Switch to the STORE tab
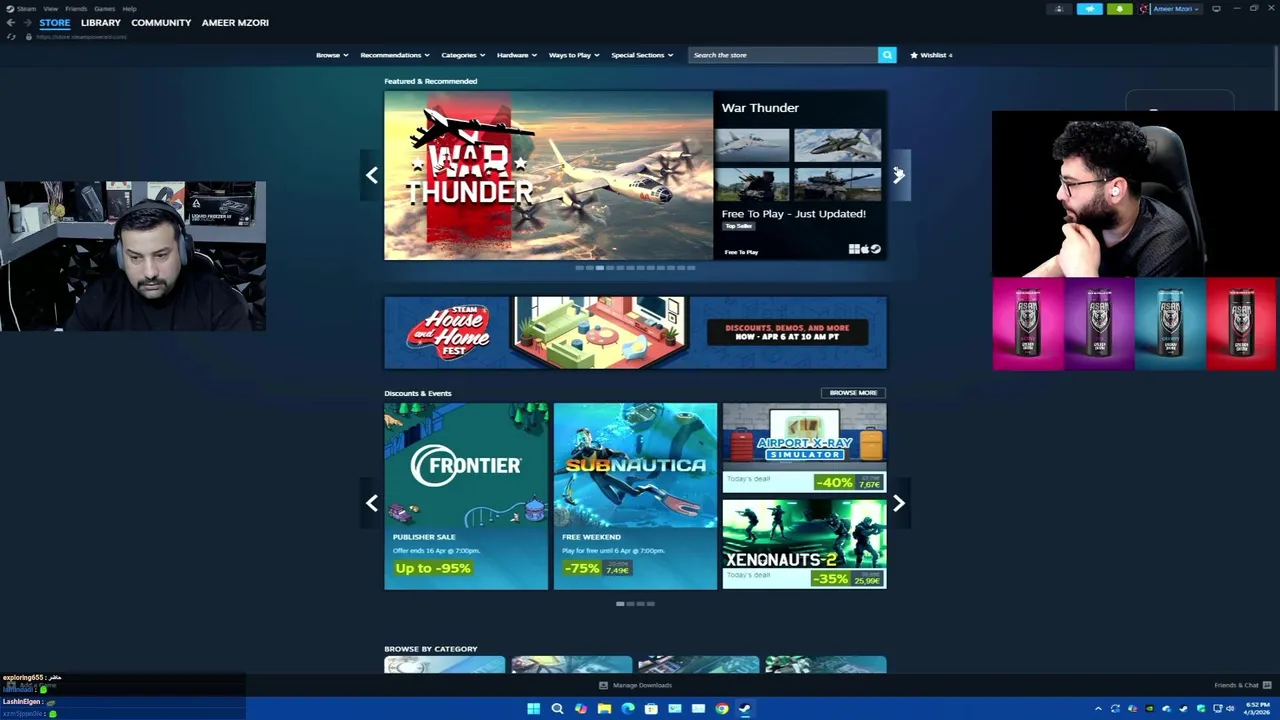Image resolution: width=1280 pixels, height=720 pixels. [x=55, y=22]
